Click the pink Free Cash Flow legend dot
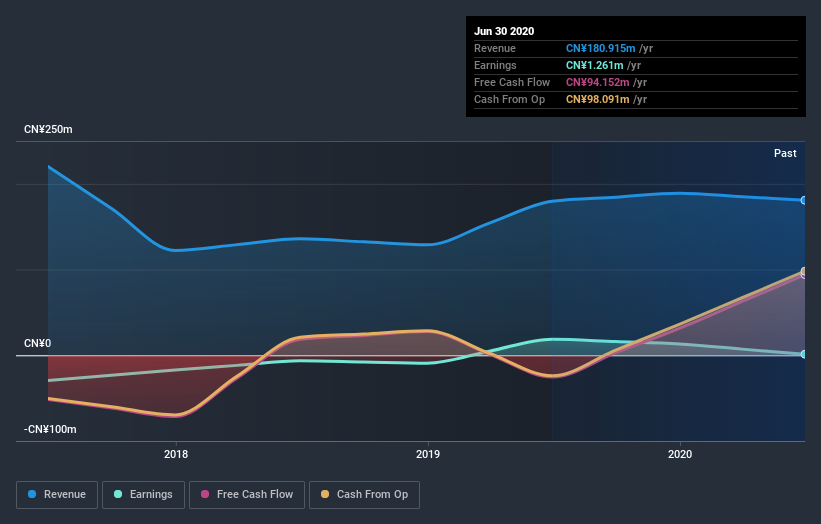 tap(205, 494)
